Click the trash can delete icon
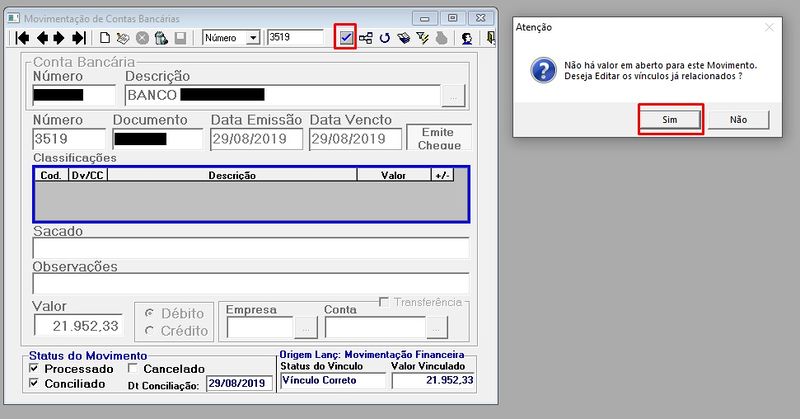Image resolution: width=800 pixels, height=419 pixels. (161, 38)
